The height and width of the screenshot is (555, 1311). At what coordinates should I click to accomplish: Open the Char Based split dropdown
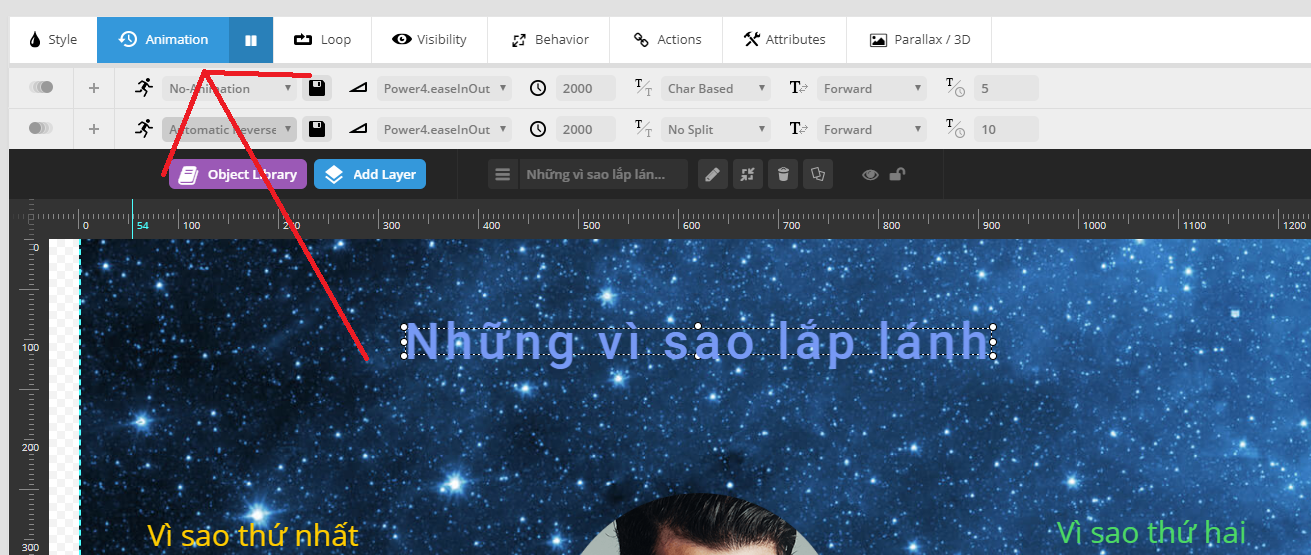point(716,88)
